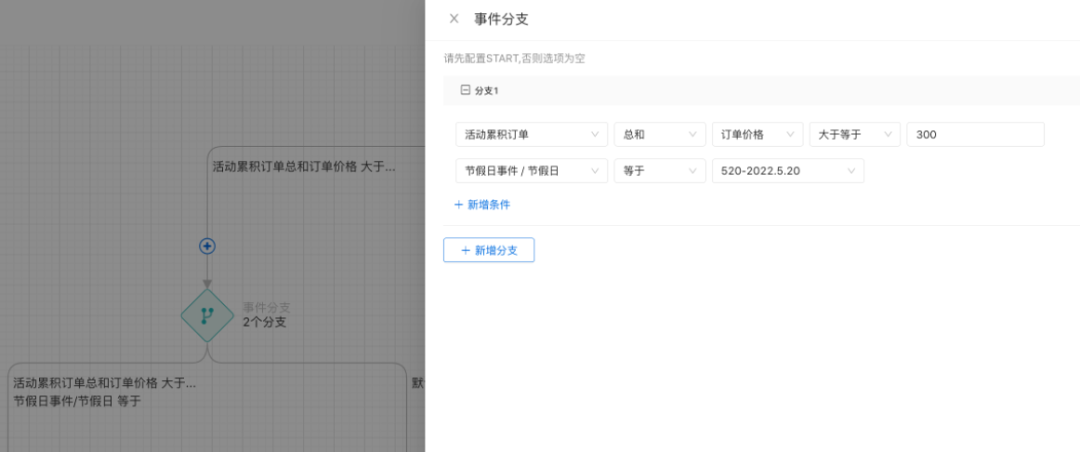This screenshot has height=452, width=1080.
Task: Select the diamond event branch node
Action: [x=207, y=316]
